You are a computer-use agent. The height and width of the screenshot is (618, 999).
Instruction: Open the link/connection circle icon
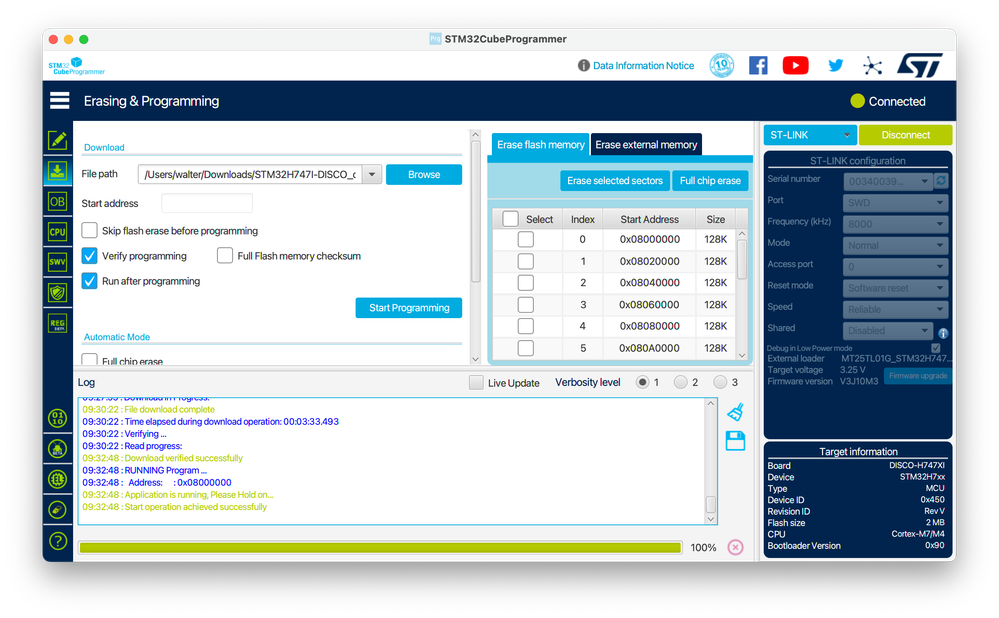point(57,510)
